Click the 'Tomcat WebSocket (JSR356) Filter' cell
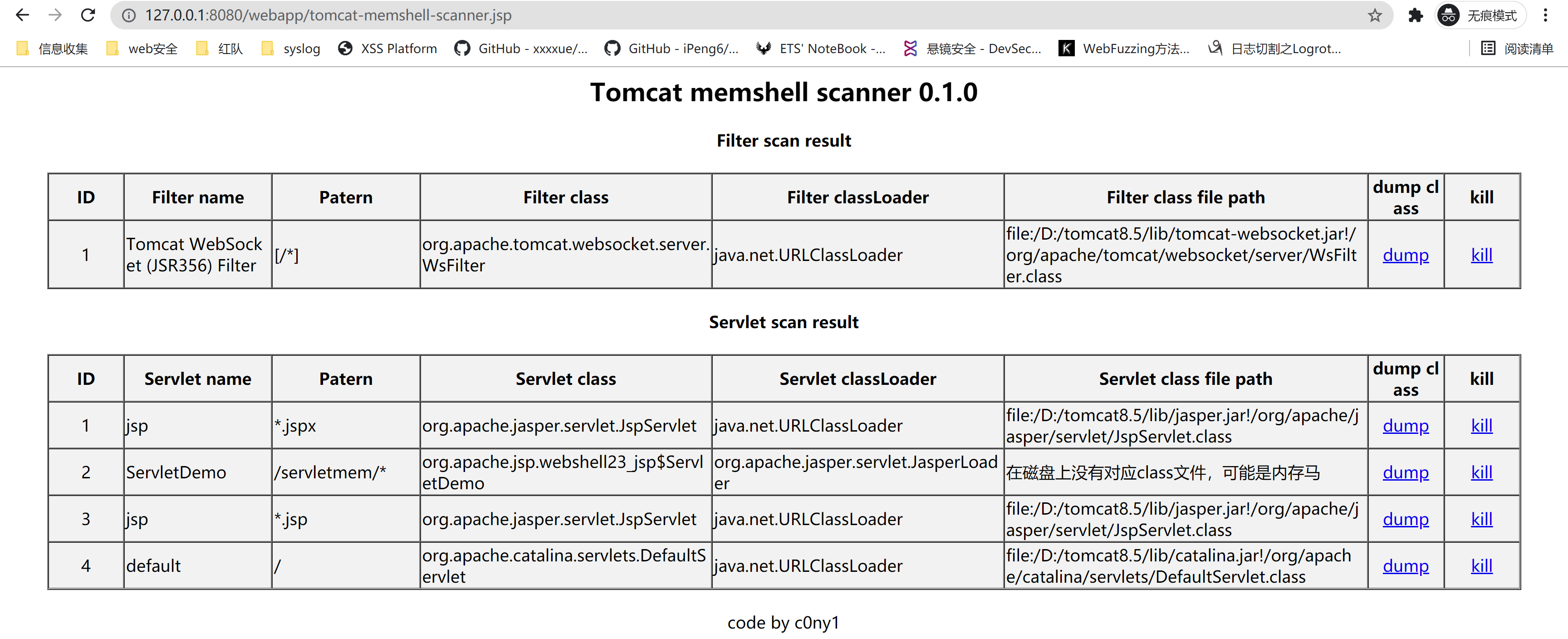 point(198,255)
